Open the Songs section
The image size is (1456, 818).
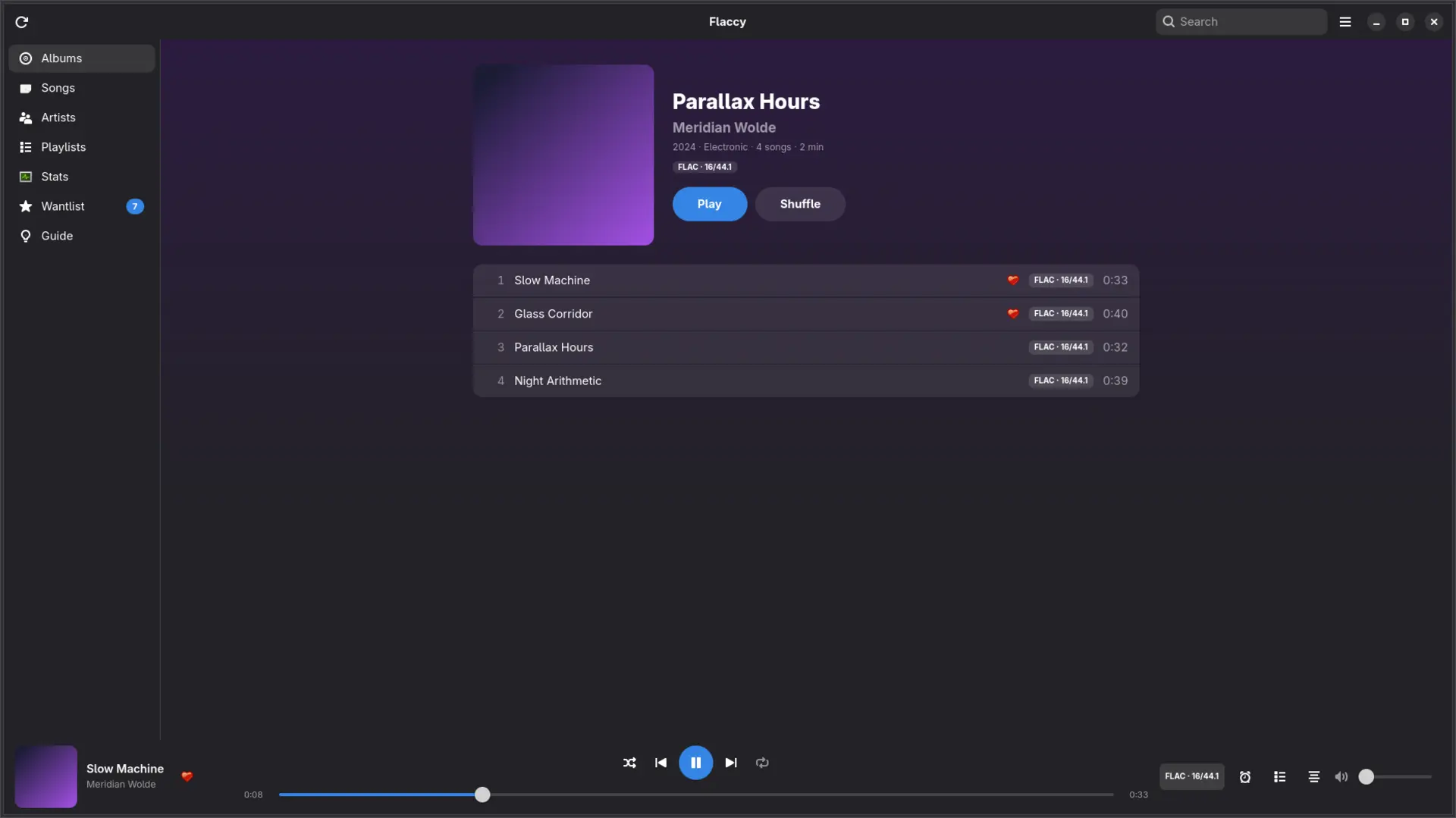click(x=82, y=88)
